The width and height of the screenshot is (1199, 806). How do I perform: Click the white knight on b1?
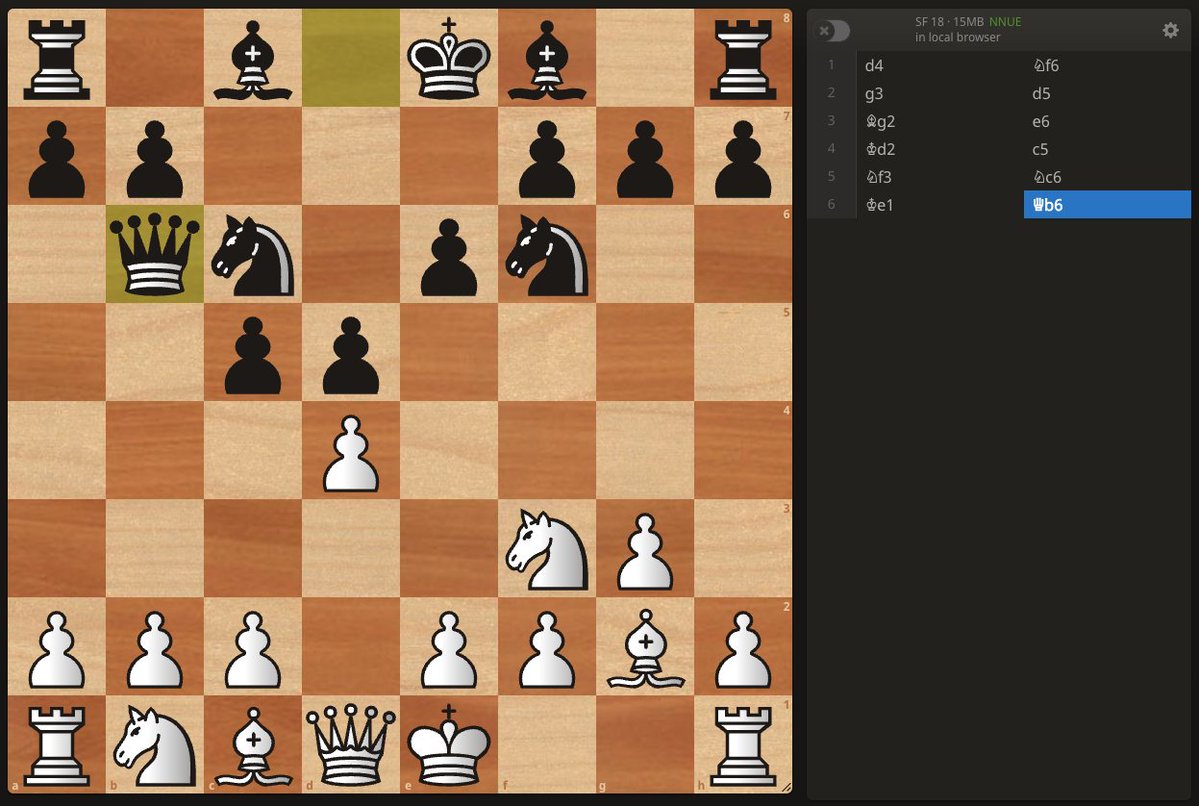(154, 744)
